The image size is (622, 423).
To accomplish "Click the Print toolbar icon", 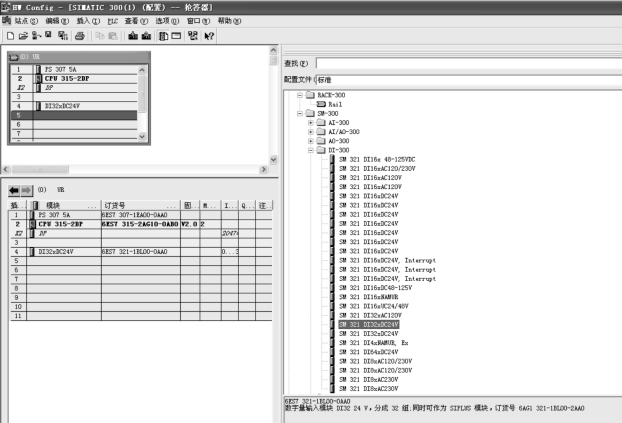I will pyautogui.click(x=79, y=36).
